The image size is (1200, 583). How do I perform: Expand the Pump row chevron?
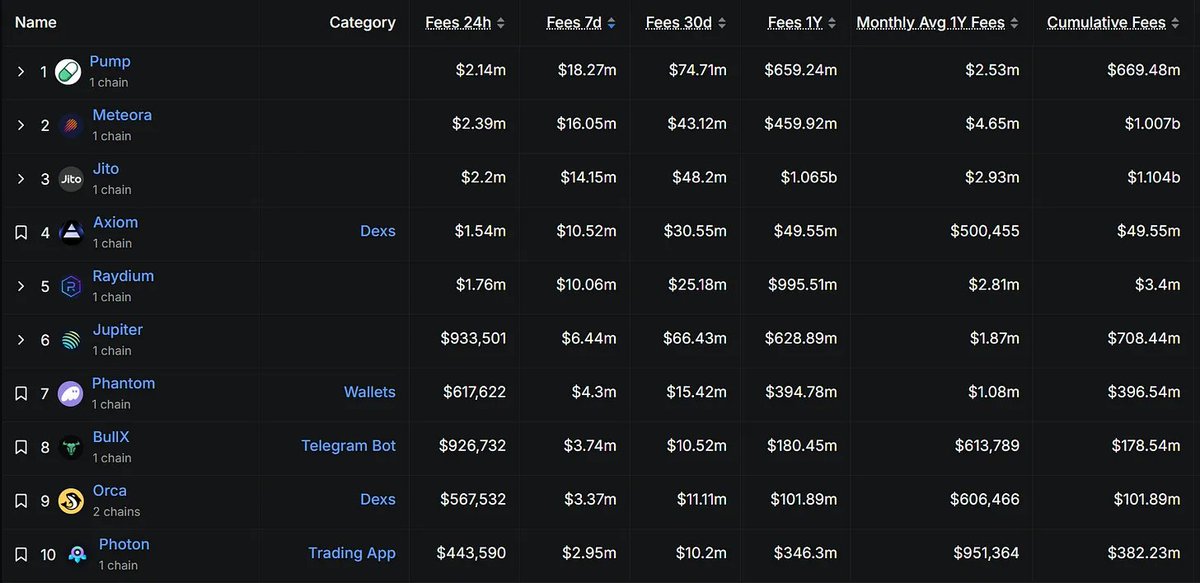(x=21, y=72)
